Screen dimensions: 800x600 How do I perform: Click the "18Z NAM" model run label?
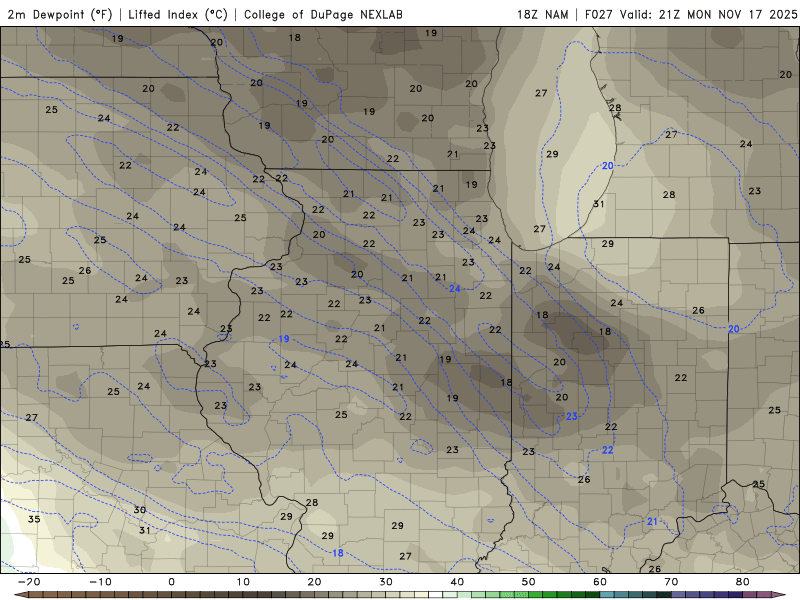click(542, 14)
